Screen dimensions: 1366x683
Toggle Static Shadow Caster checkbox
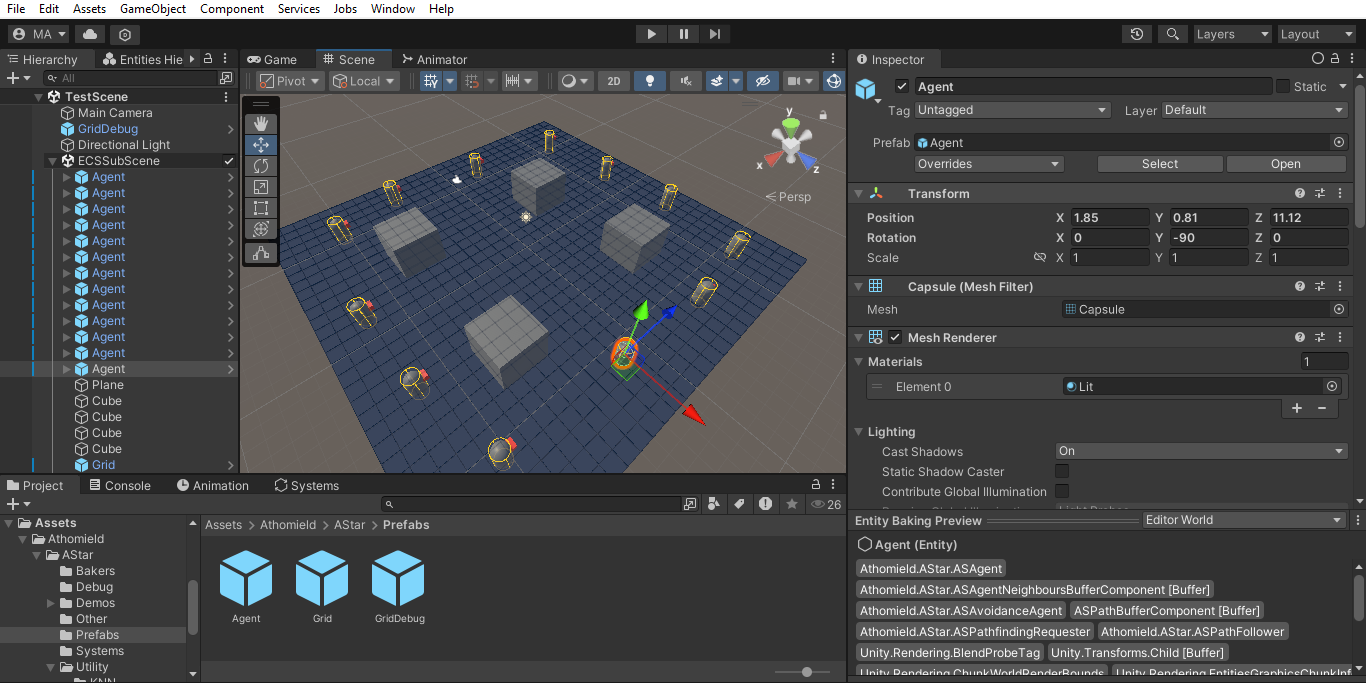tap(1062, 471)
